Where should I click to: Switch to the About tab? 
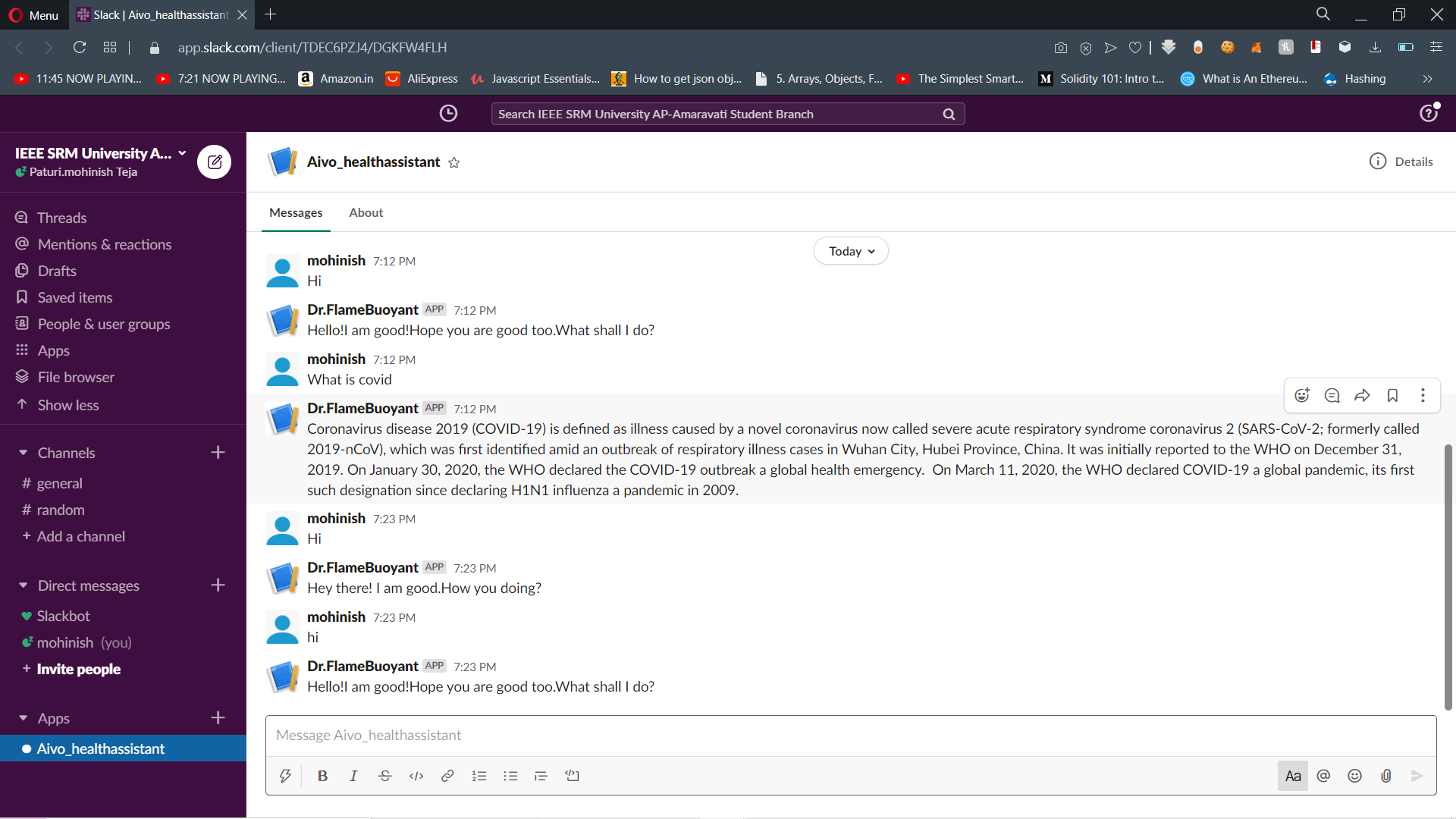366,212
